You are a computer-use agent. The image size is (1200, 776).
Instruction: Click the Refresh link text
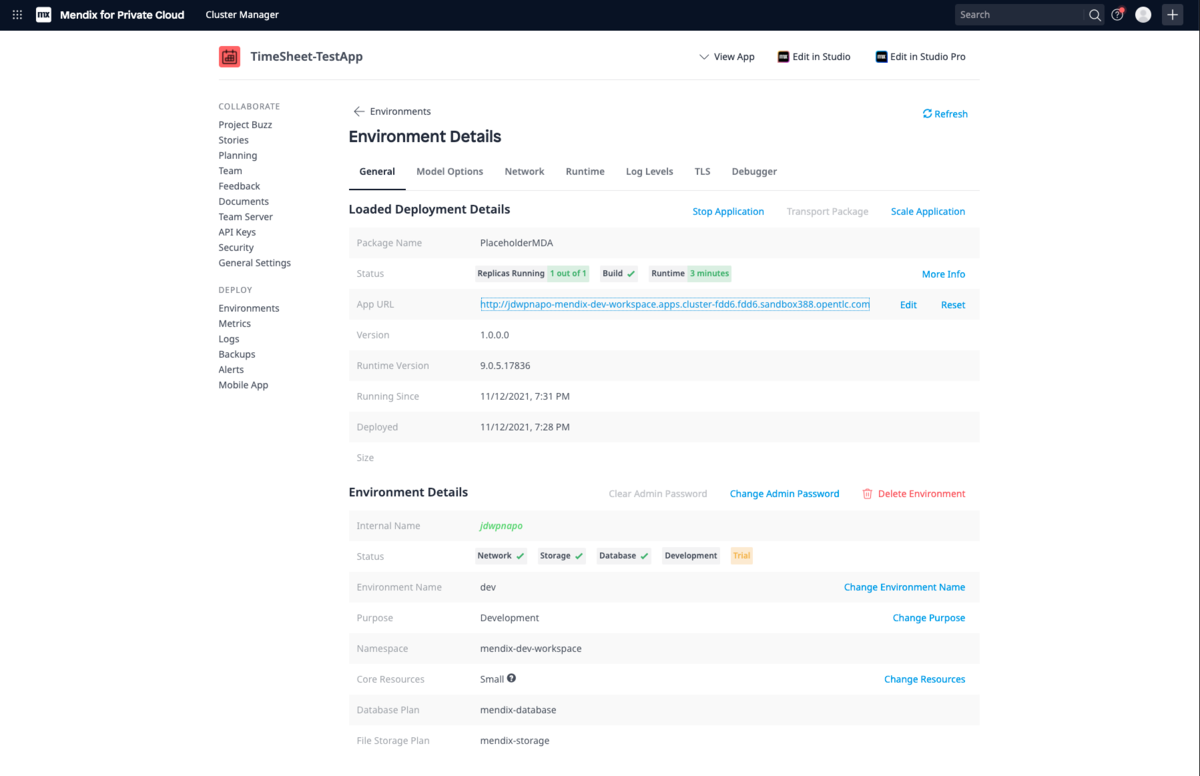(x=951, y=114)
